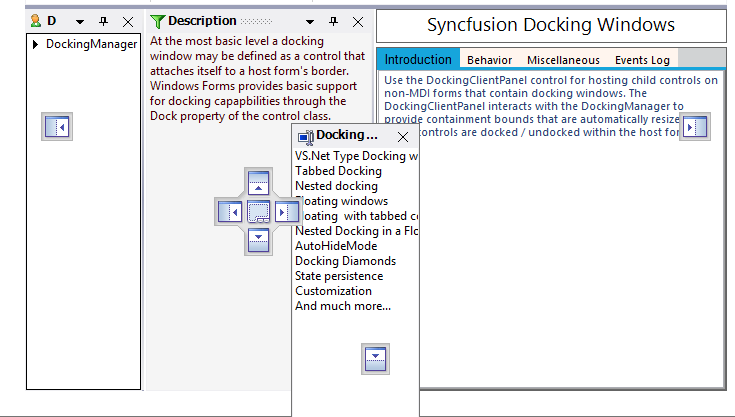Click the Description panel's green funnel icon
735x417 pixels.
(157, 21)
